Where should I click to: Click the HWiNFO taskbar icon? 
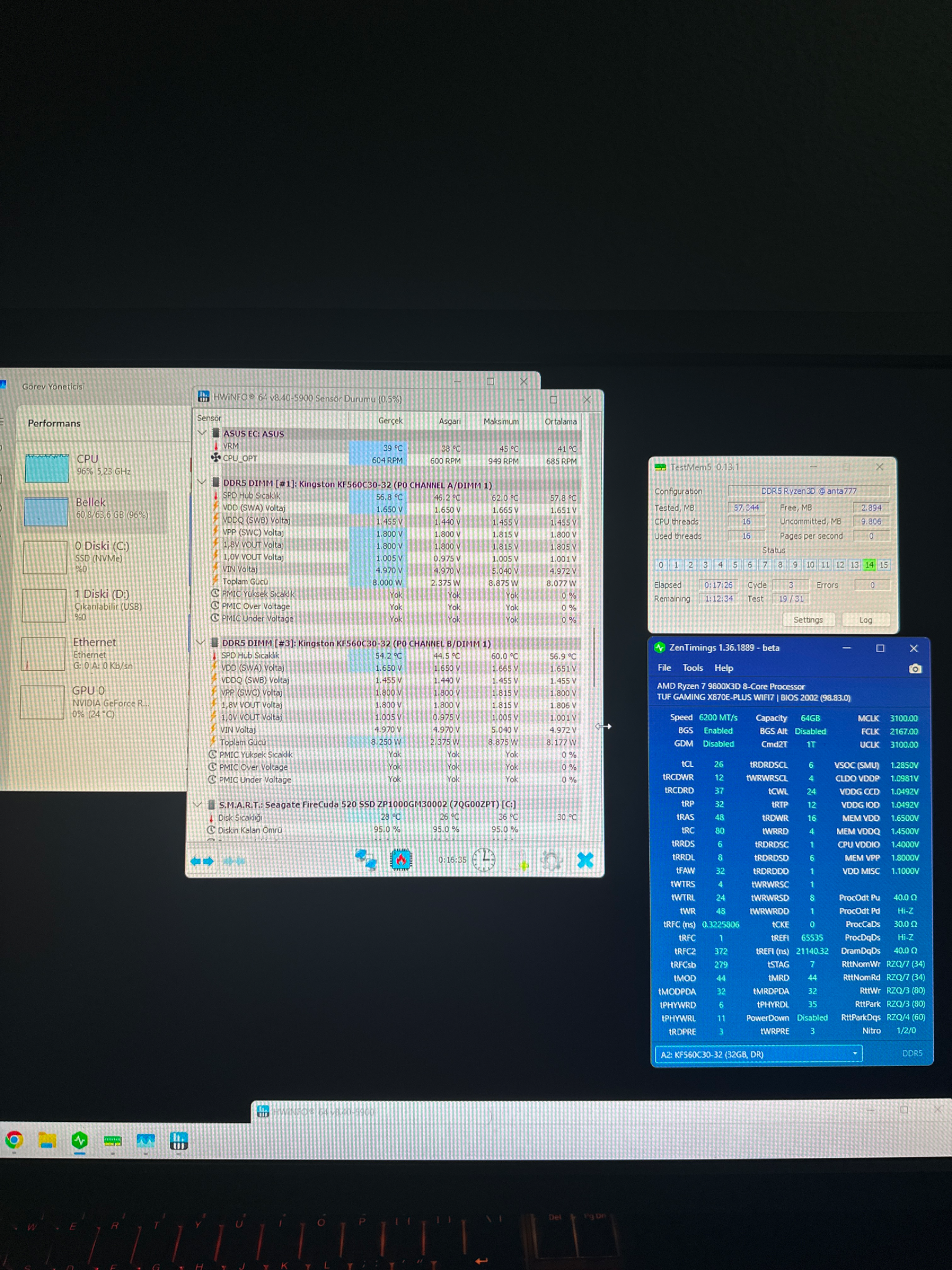[x=179, y=1141]
